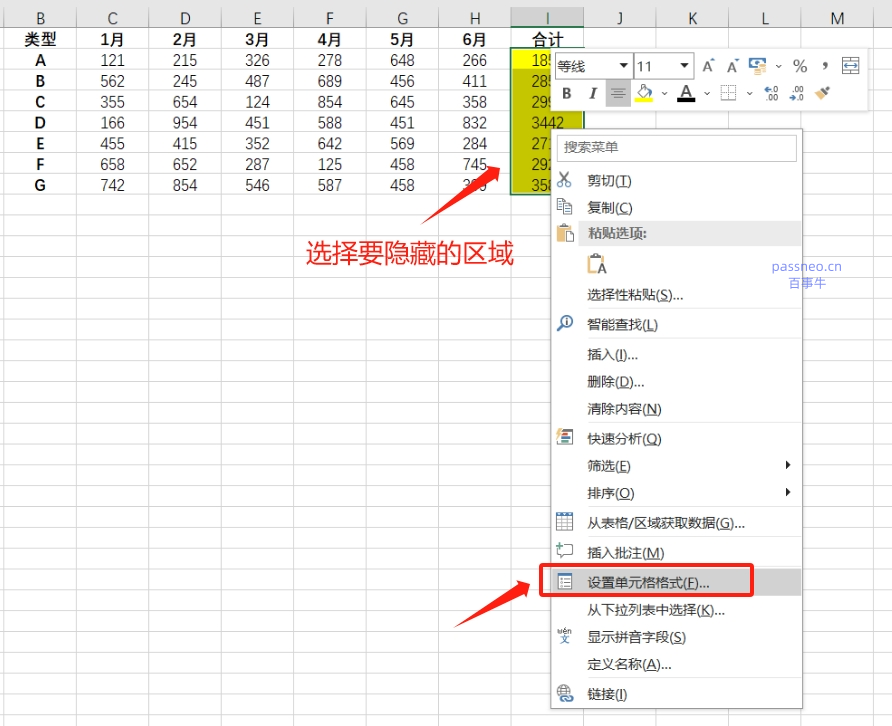Click cell containing 954 in row D
Image resolution: width=892 pixels, height=726 pixels.
click(x=185, y=122)
